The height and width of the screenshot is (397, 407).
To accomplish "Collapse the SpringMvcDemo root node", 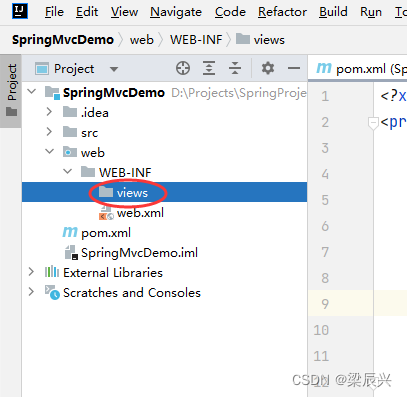I will 32,91.
